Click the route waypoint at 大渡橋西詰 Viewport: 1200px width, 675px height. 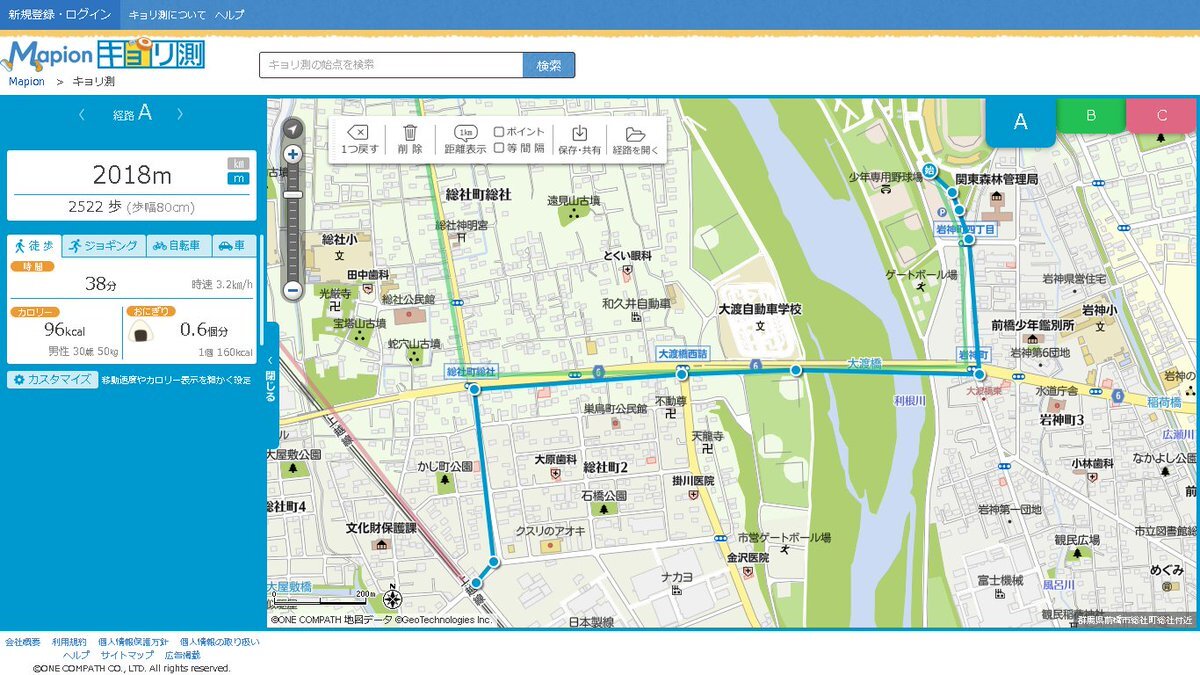point(682,374)
